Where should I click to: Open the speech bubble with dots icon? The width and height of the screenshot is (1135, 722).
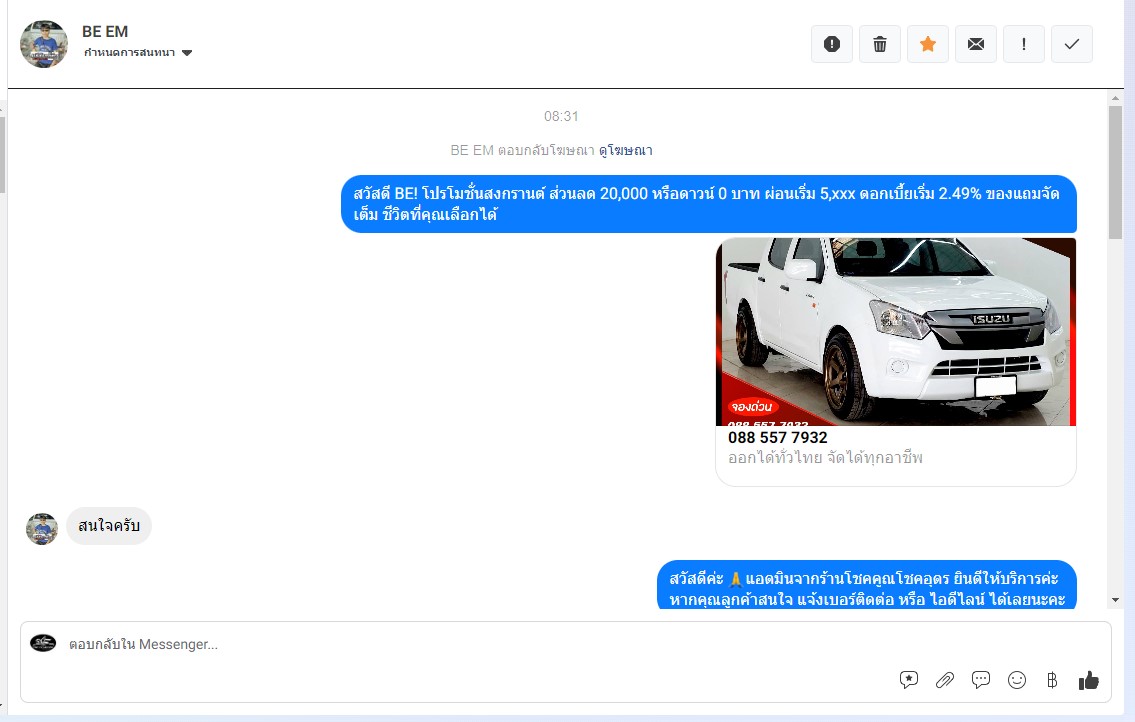click(x=981, y=680)
